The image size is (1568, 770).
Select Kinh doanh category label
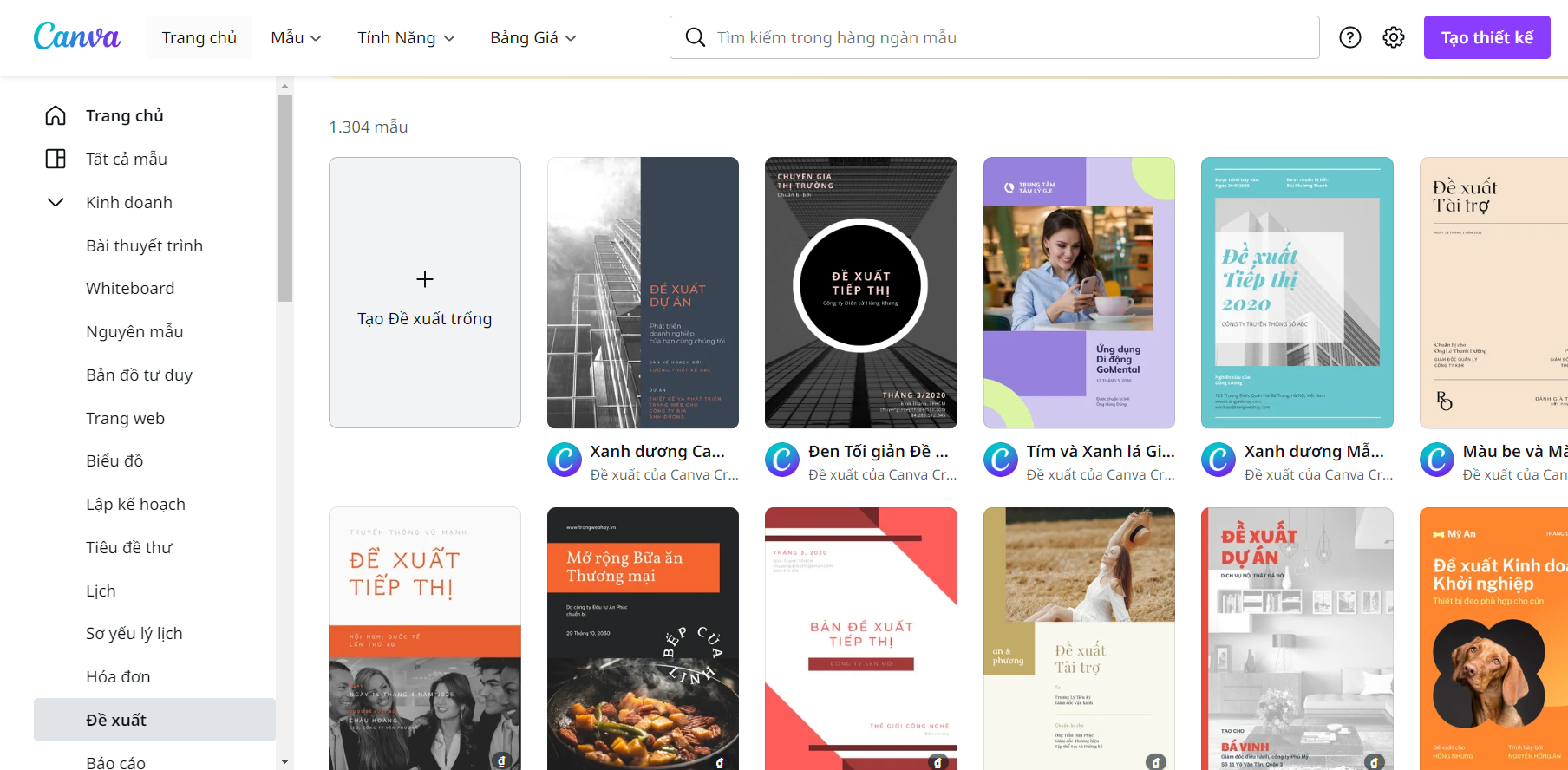tap(129, 202)
